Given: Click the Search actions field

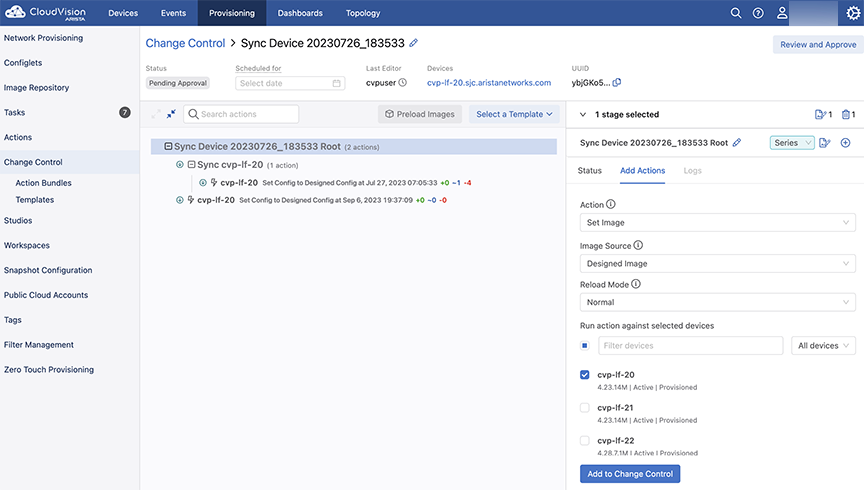Looking at the screenshot, I should pyautogui.click(x=241, y=114).
